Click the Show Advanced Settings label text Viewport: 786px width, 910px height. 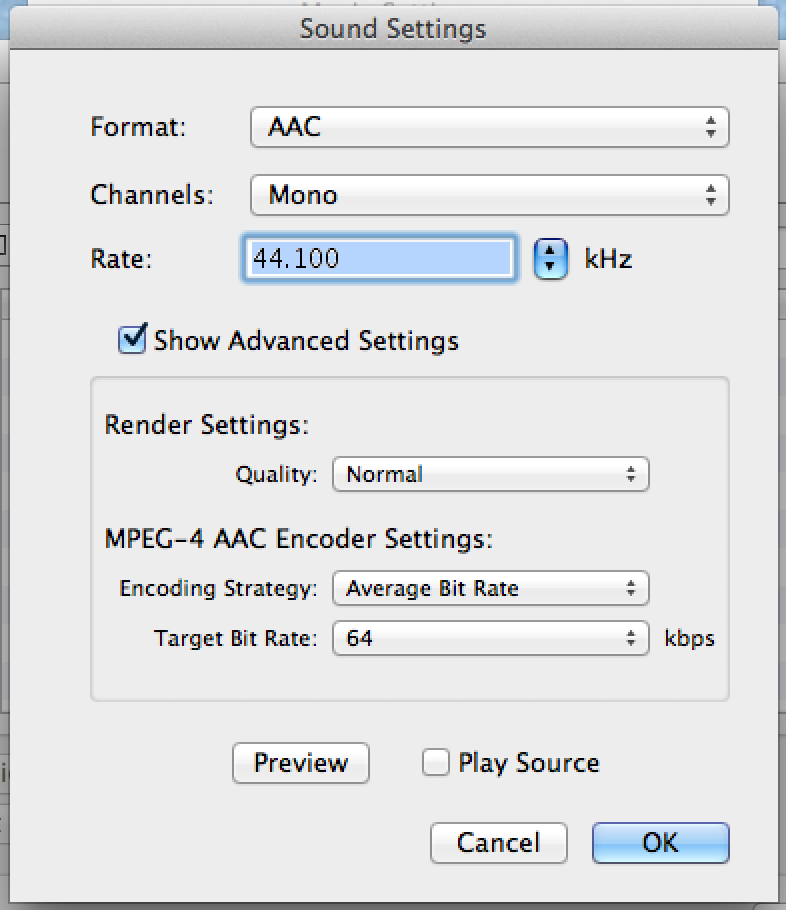pyautogui.click(x=306, y=341)
